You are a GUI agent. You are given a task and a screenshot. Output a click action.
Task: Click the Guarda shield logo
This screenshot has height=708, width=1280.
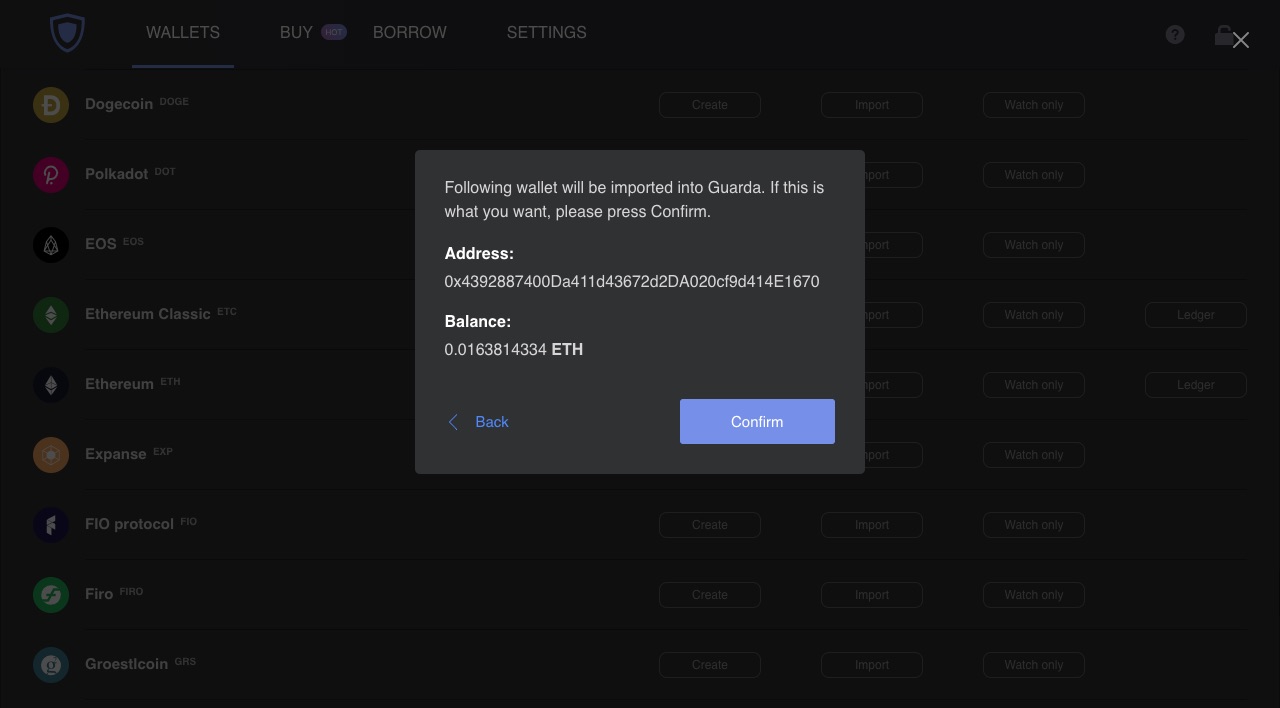tap(67, 33)
